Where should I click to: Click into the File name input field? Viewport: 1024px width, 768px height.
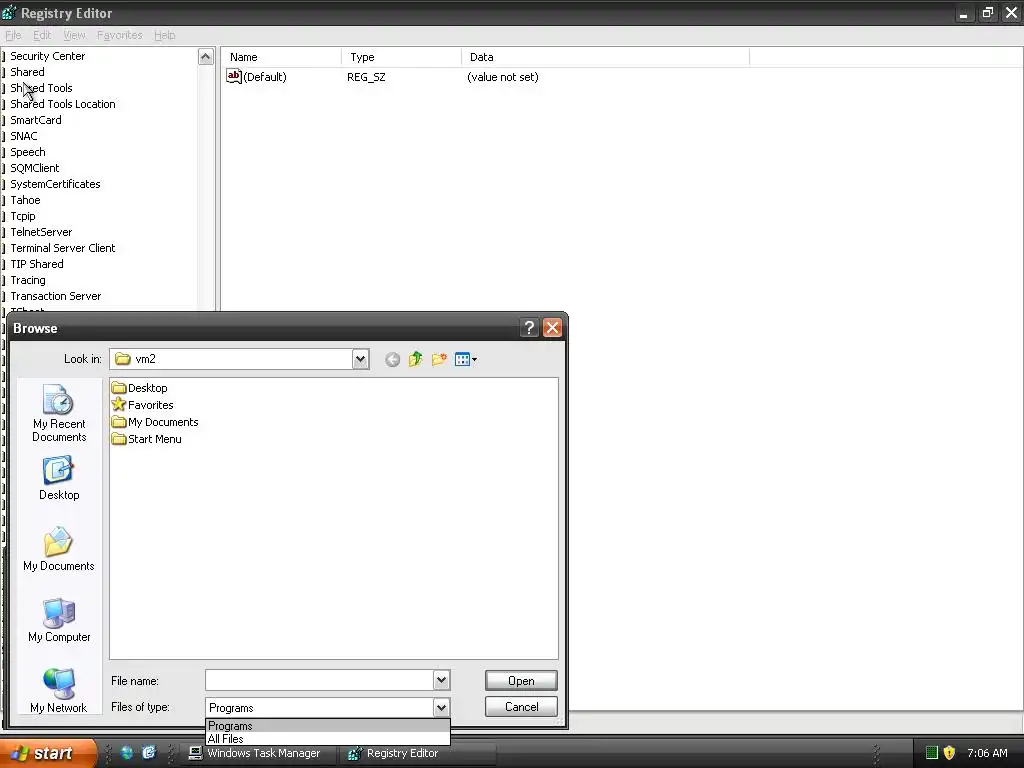[x=319, y=680]
